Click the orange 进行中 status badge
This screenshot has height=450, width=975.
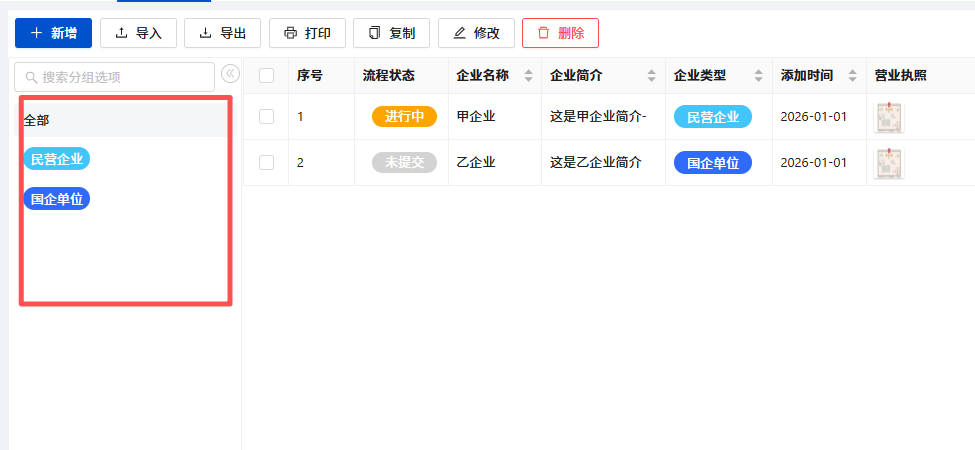click(404, 116)
